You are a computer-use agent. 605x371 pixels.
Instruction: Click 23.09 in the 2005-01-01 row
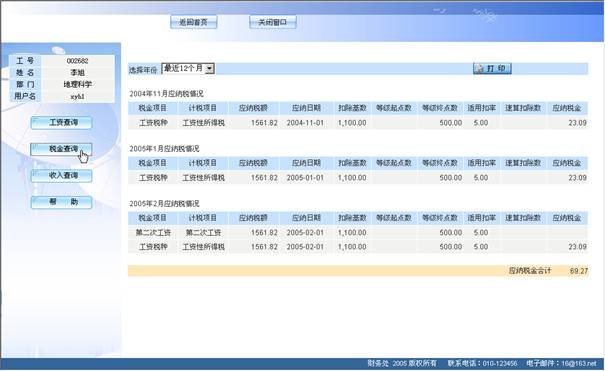click(578, 178)
